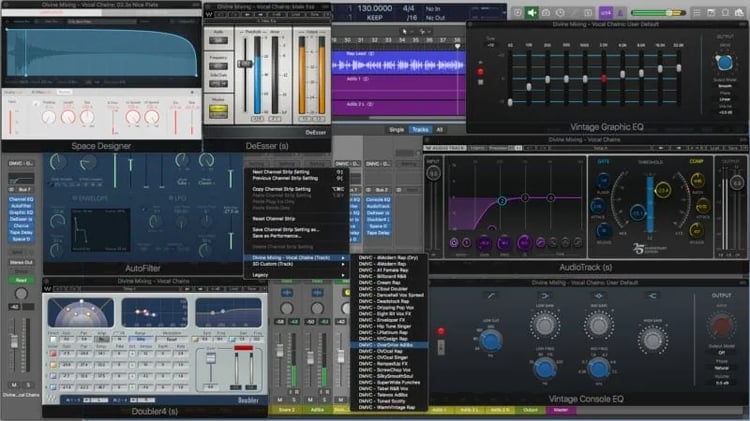The height and width of the screenshot is (421, 750).
Task: Select the Tracks mixer view button
Action: 420,130
